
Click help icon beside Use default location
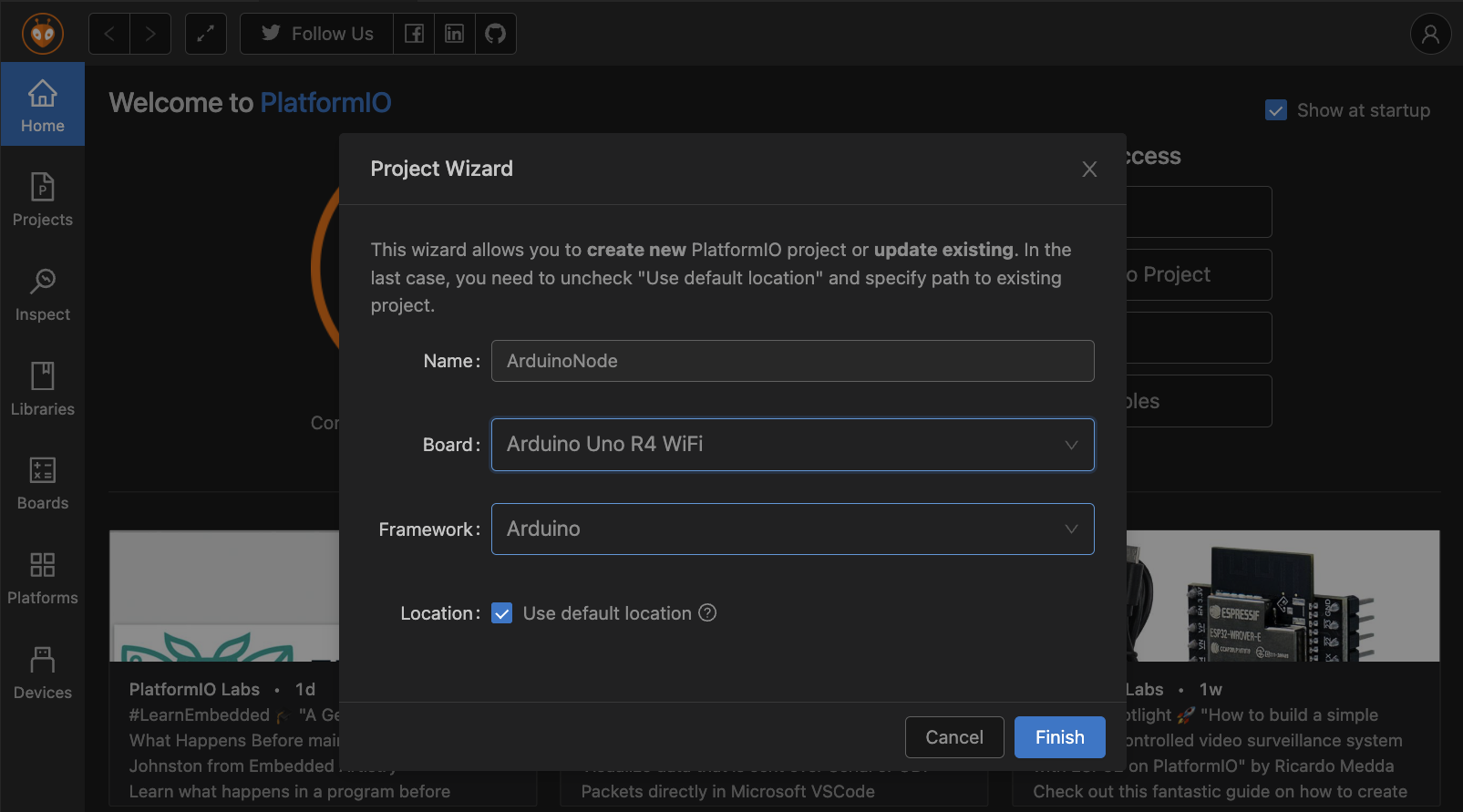[x=707, y=613]
